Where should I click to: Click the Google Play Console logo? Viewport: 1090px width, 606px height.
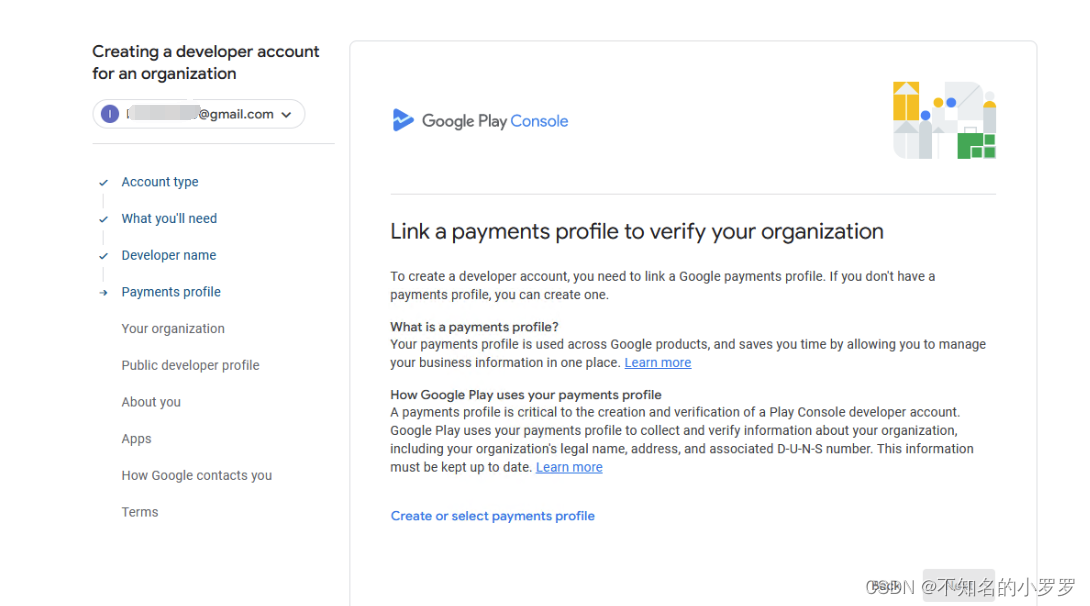[x=480, y=121]
